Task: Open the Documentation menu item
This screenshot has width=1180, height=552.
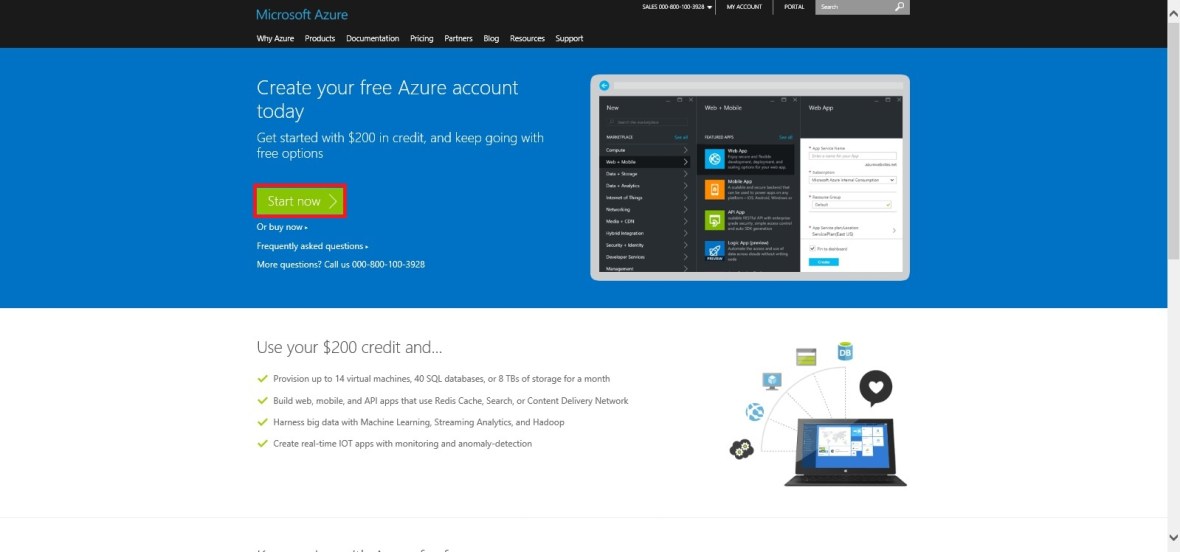Action: pos(373,38)
